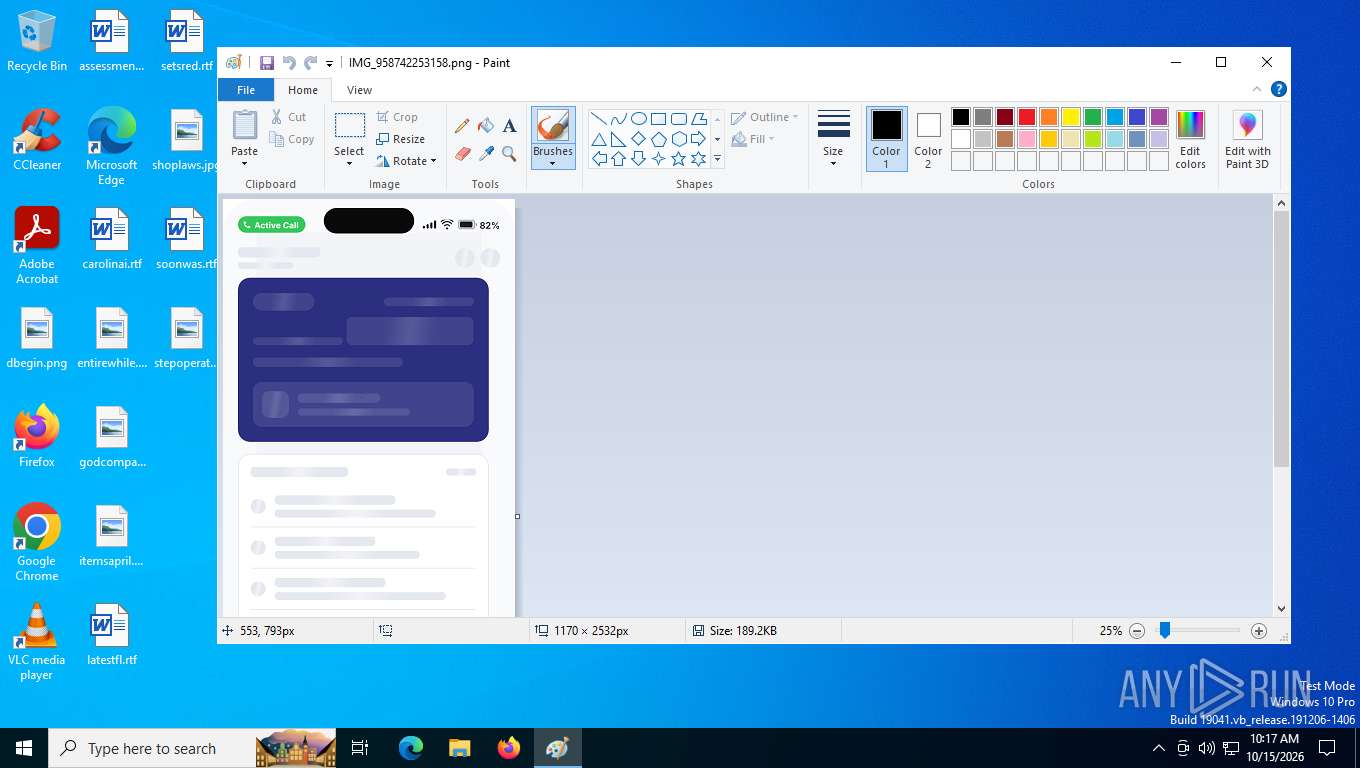Open the notifications action center icon
This screenshot has width=1360, height=768.
click(x=1327, y=748)
